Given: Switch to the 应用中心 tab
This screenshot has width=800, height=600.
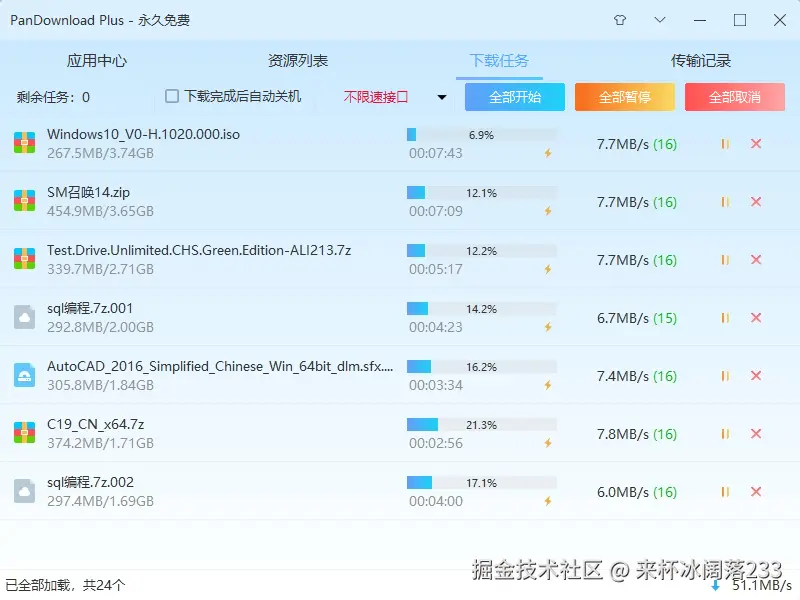Looking at the screenshot, I should coord(96,61).
